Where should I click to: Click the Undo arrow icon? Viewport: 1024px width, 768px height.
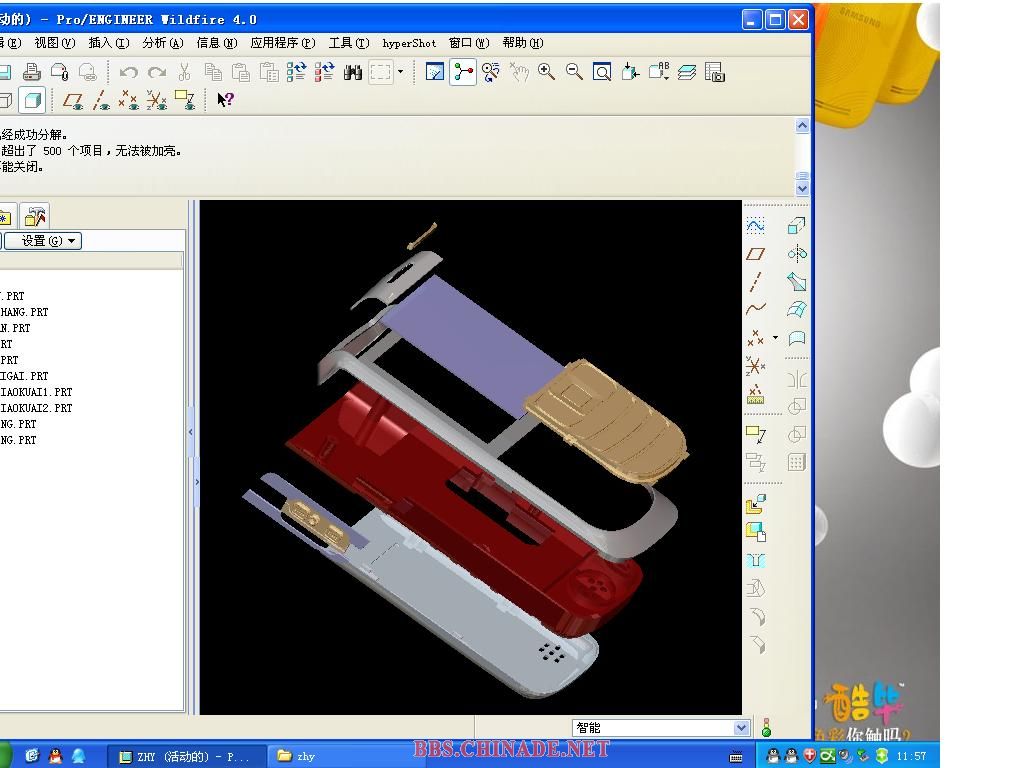pos(128,72)
